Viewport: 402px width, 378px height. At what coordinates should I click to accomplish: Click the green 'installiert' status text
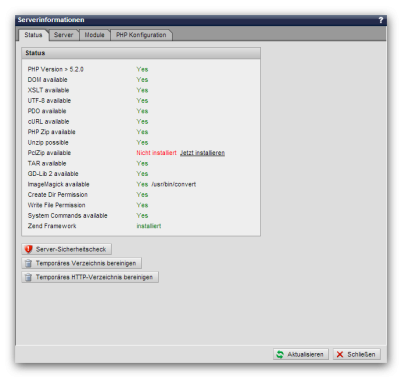coord(149,226)
